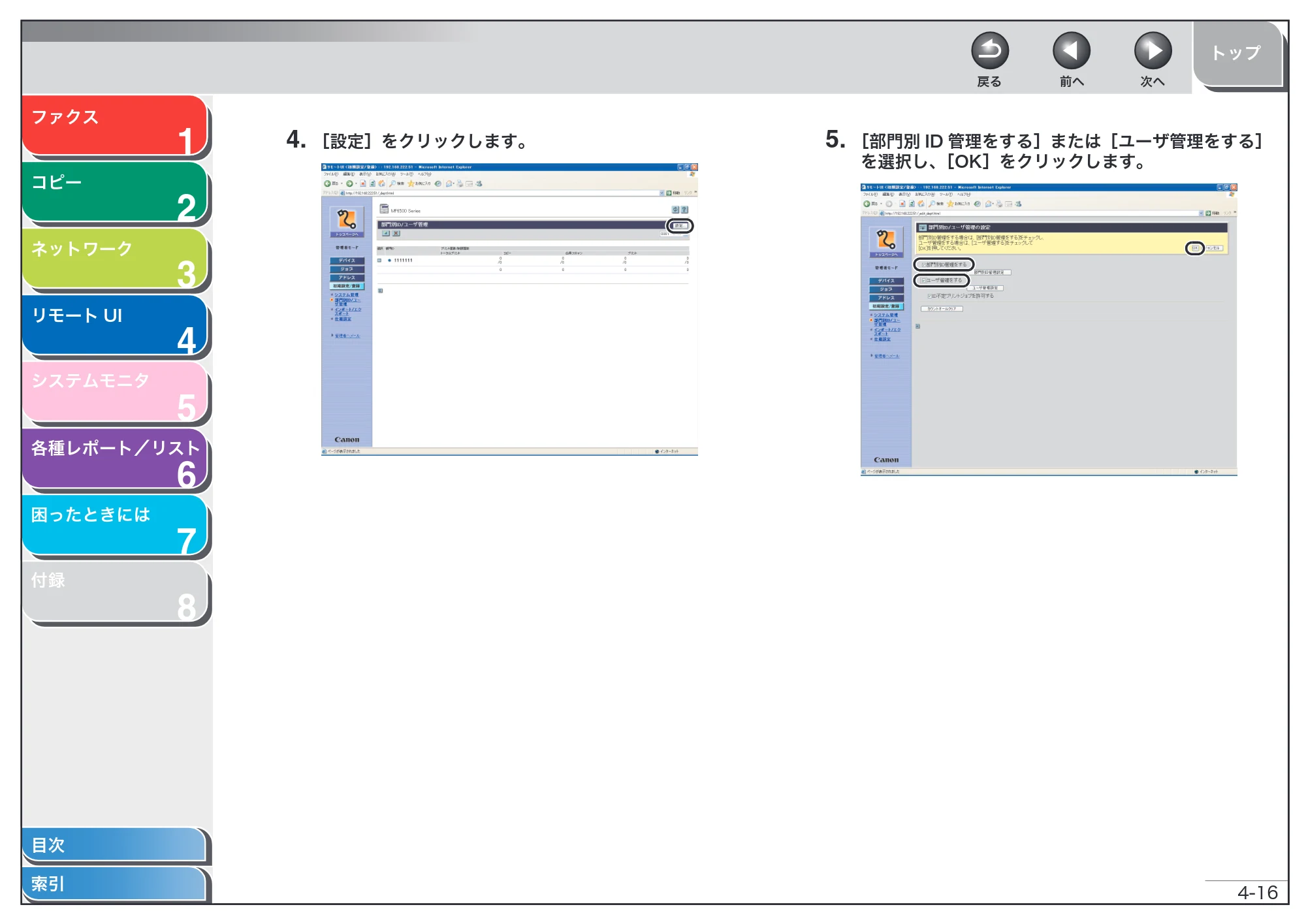Viewport: 1306px width, 924px height.
Task: Click アドレス menu button in step 4 screenshot
Action: pos(347,278)
